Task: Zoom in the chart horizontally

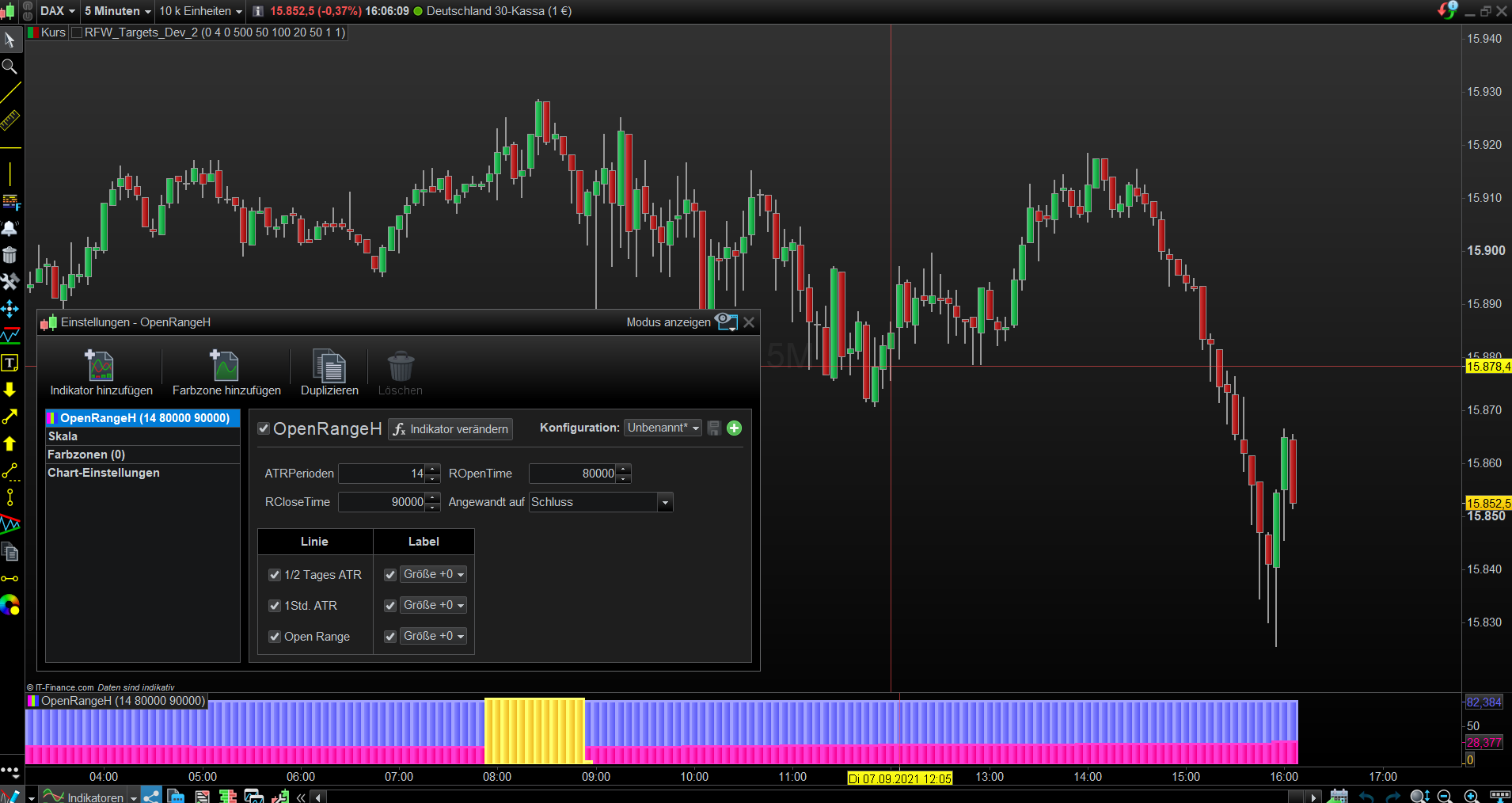Action: tap(1472, 796)
